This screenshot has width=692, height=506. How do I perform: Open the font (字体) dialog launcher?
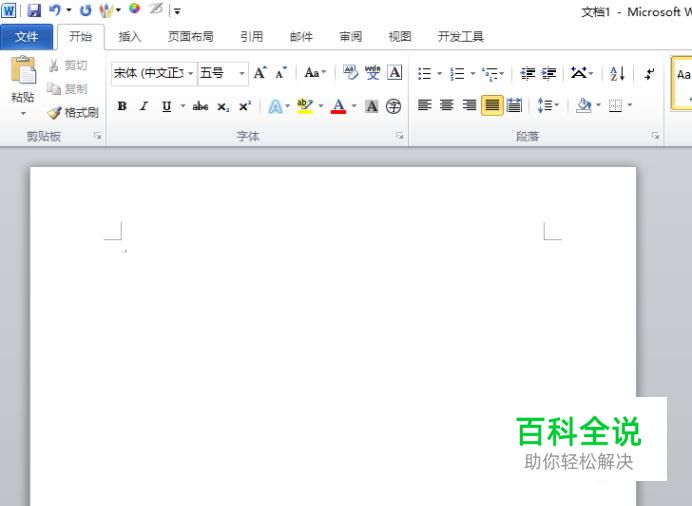point(399,136)
